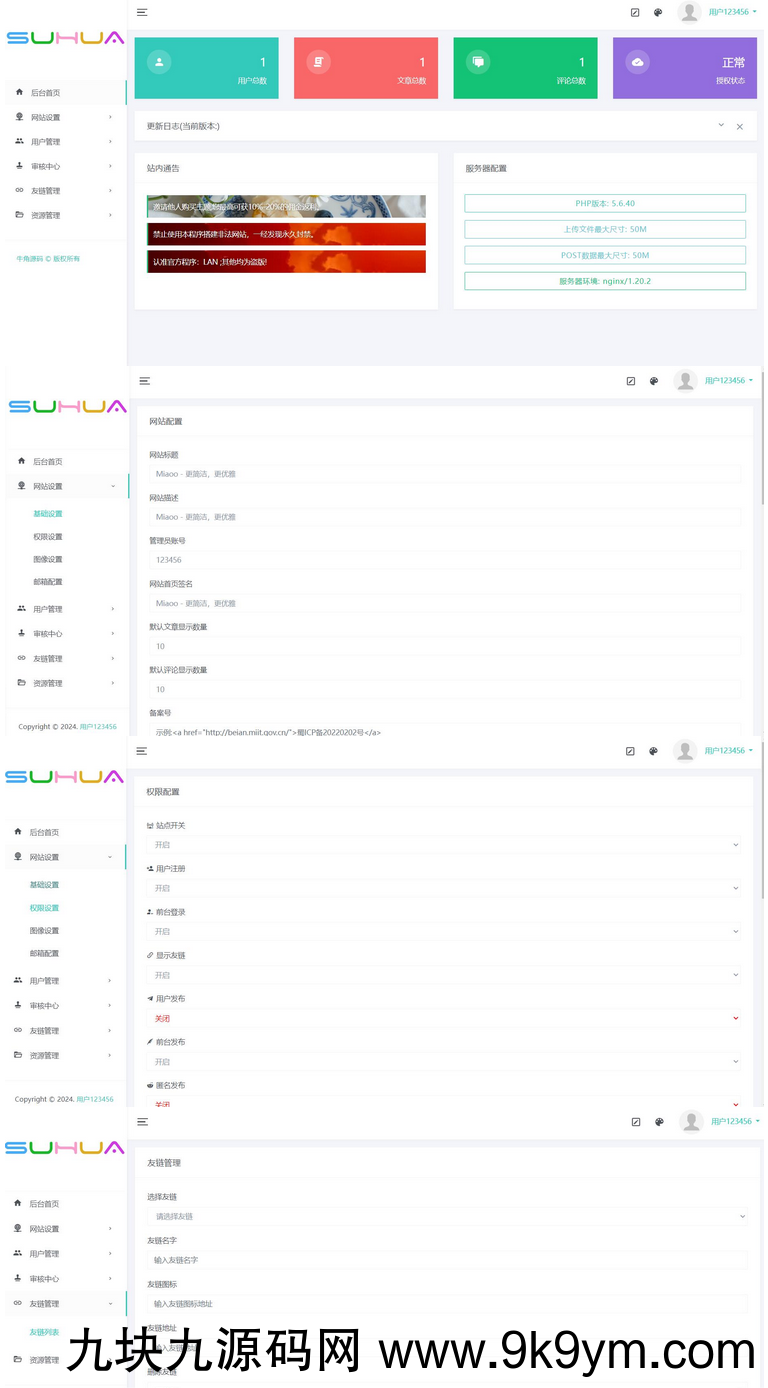This screenshot has width=768, height=1388.
Task: Open the 选择友链 dropdown
Action: click(x=446, y=1216)
